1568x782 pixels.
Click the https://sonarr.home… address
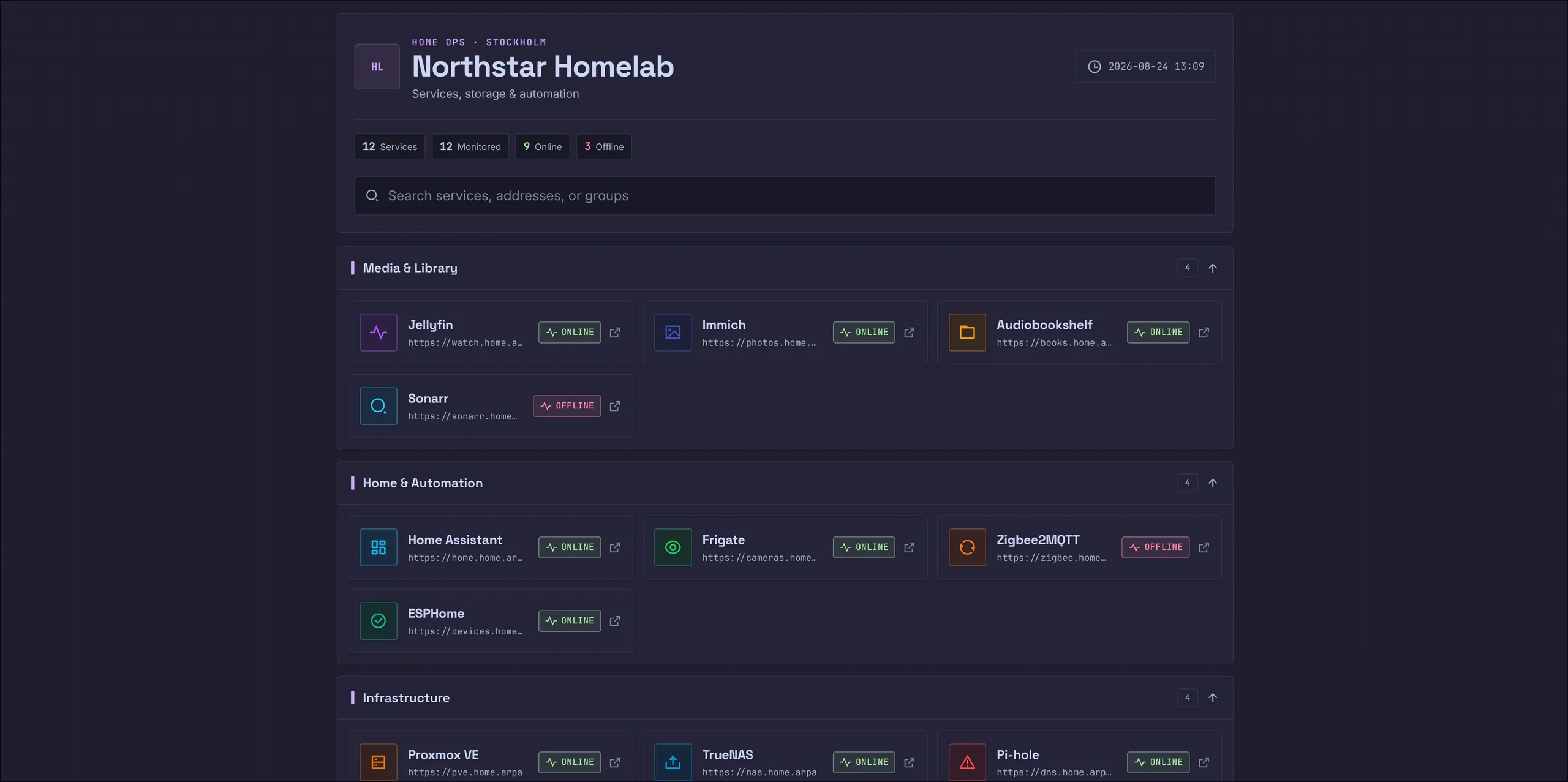coord(462,416)
